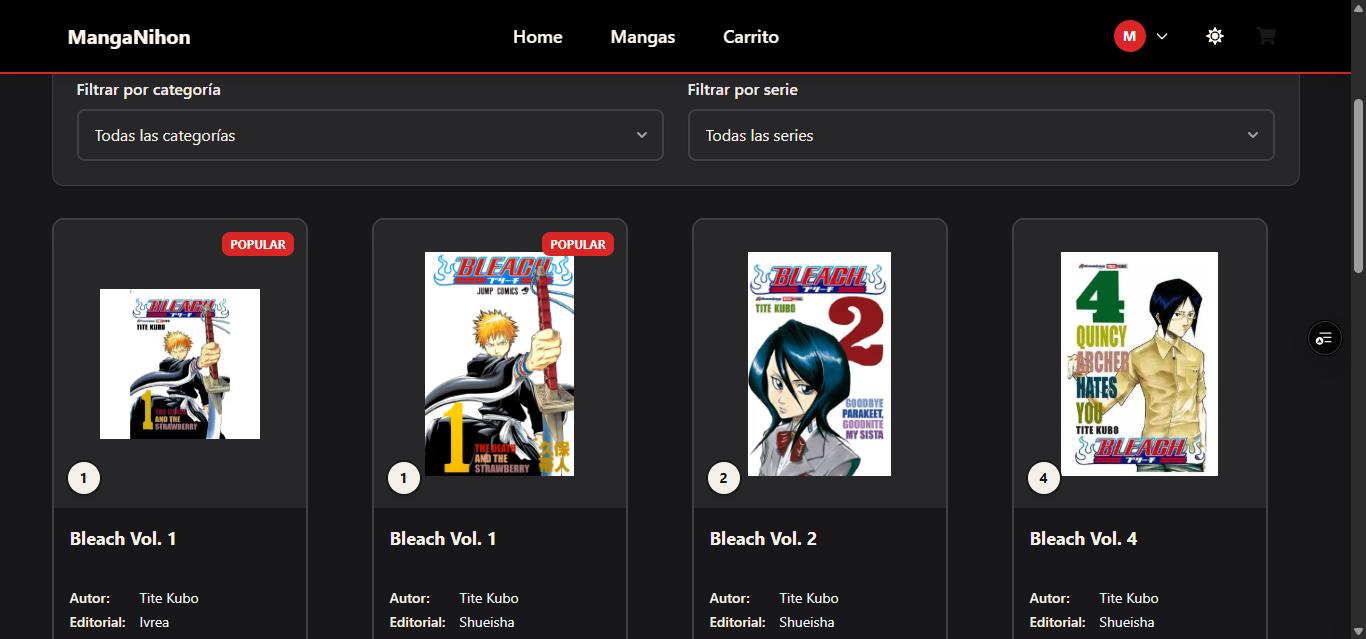Click the Filtrar por categoría label
This screenshot has height=639, width=1366.
tap(149, 90)
